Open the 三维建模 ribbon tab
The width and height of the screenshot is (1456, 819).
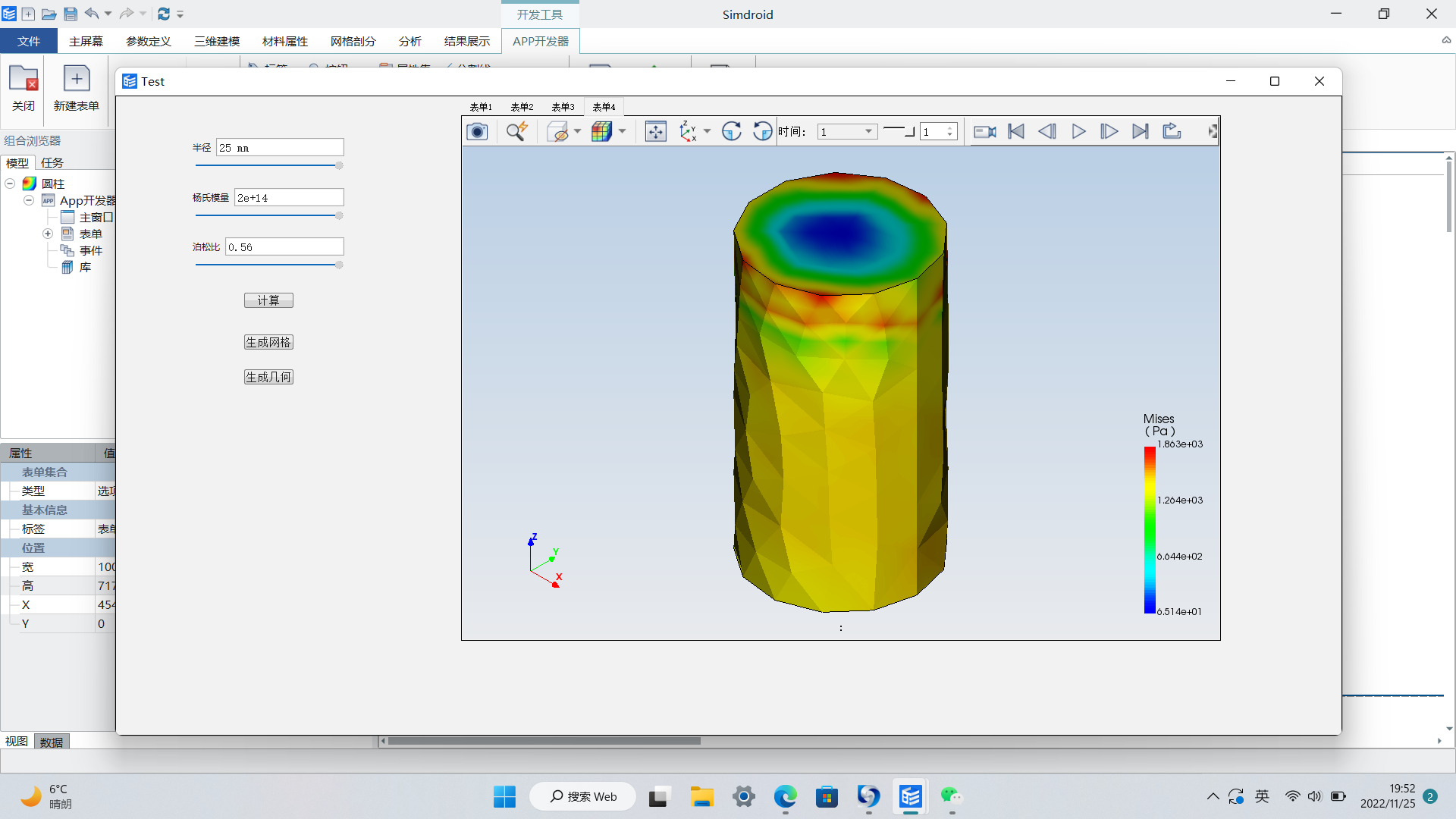tap(217, 41)
